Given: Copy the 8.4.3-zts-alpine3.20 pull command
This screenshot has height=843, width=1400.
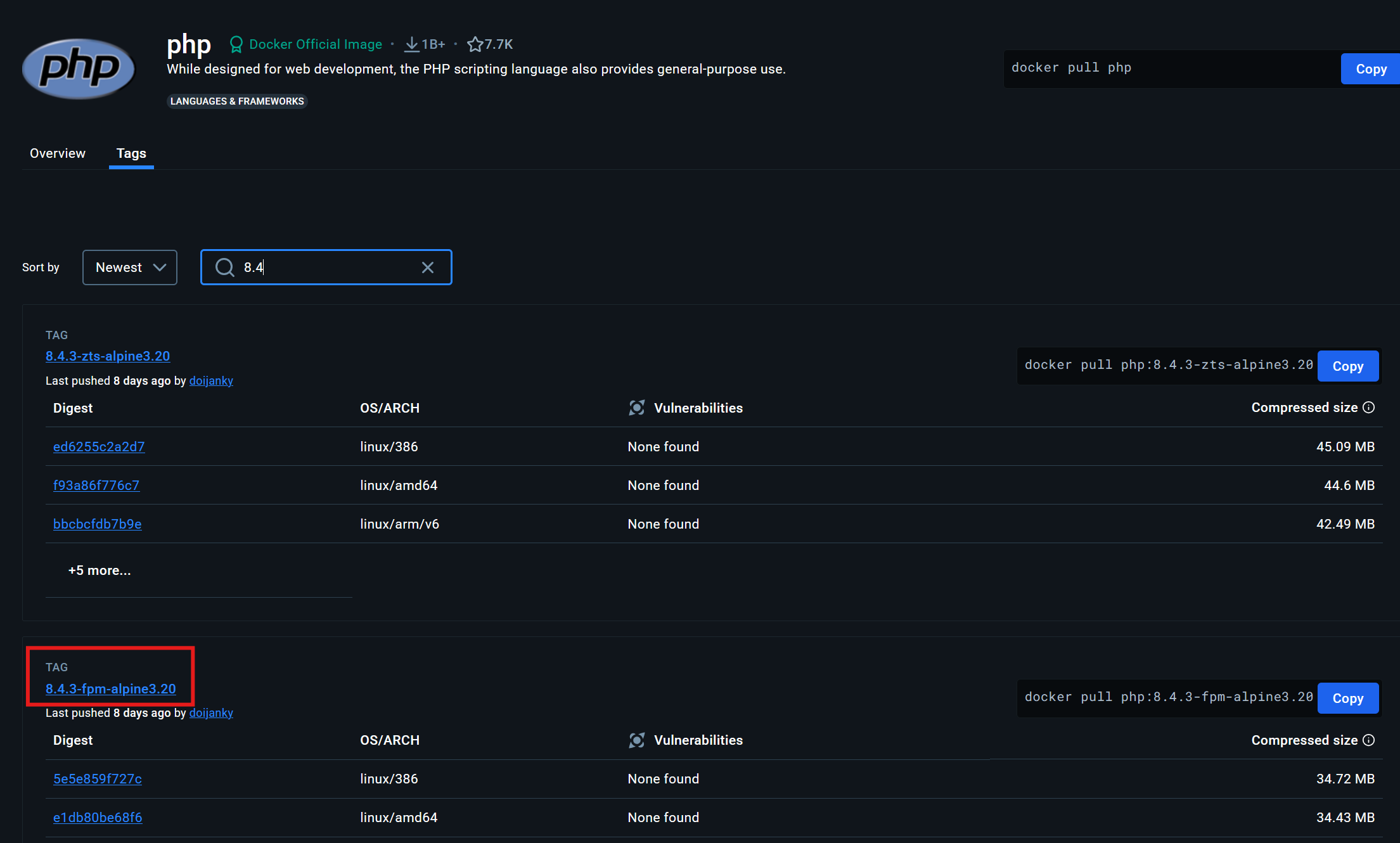Looking at the screenshot, I should (1347, 366).
